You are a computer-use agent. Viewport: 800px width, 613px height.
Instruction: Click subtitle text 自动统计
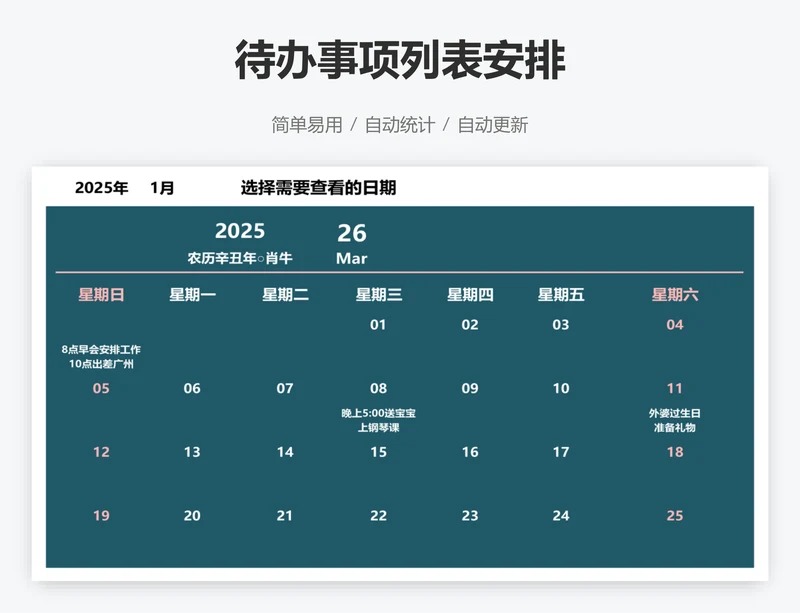(x=400, y=125)
